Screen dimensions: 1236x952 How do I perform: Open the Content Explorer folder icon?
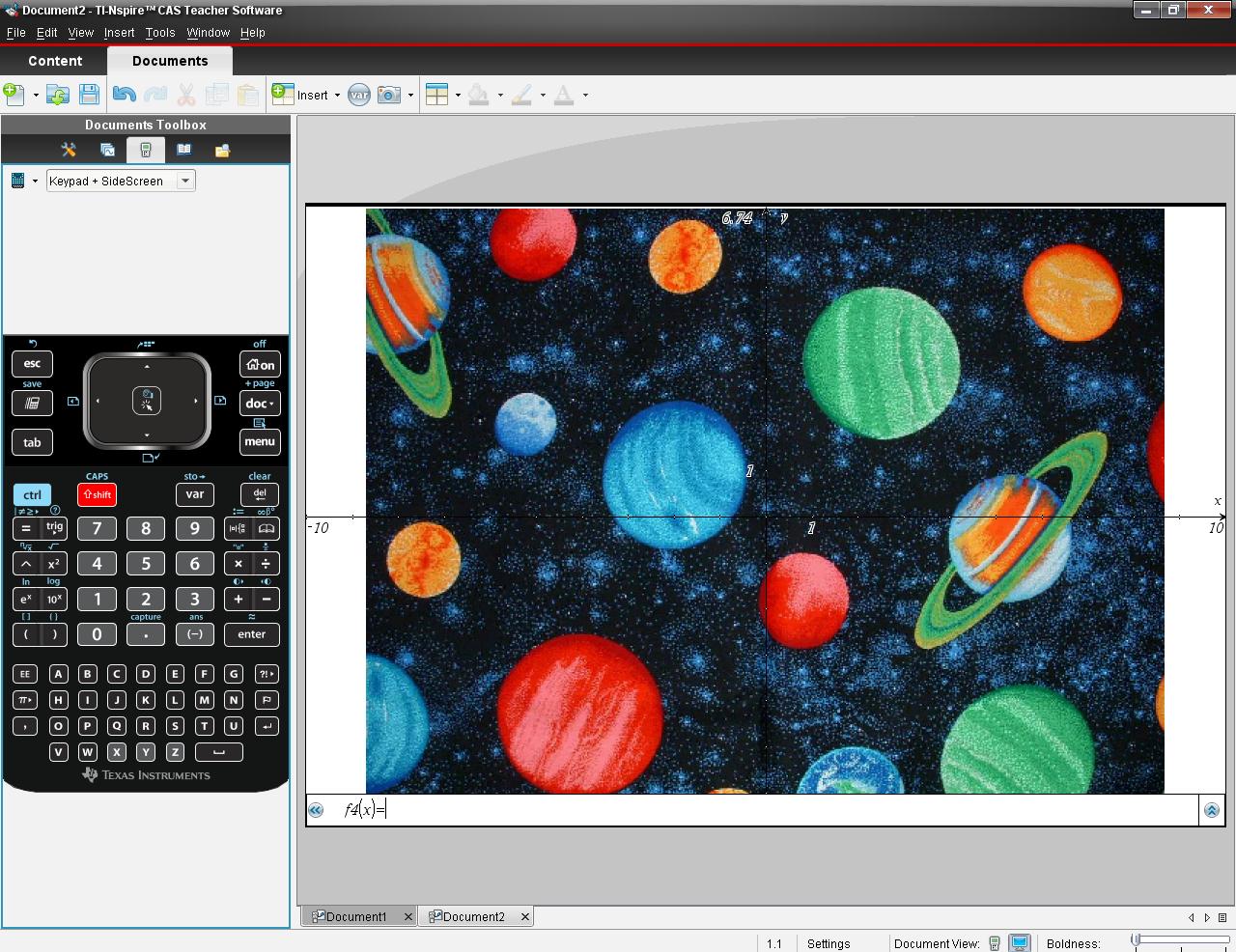pyautogui.click(x=222, y=150)
